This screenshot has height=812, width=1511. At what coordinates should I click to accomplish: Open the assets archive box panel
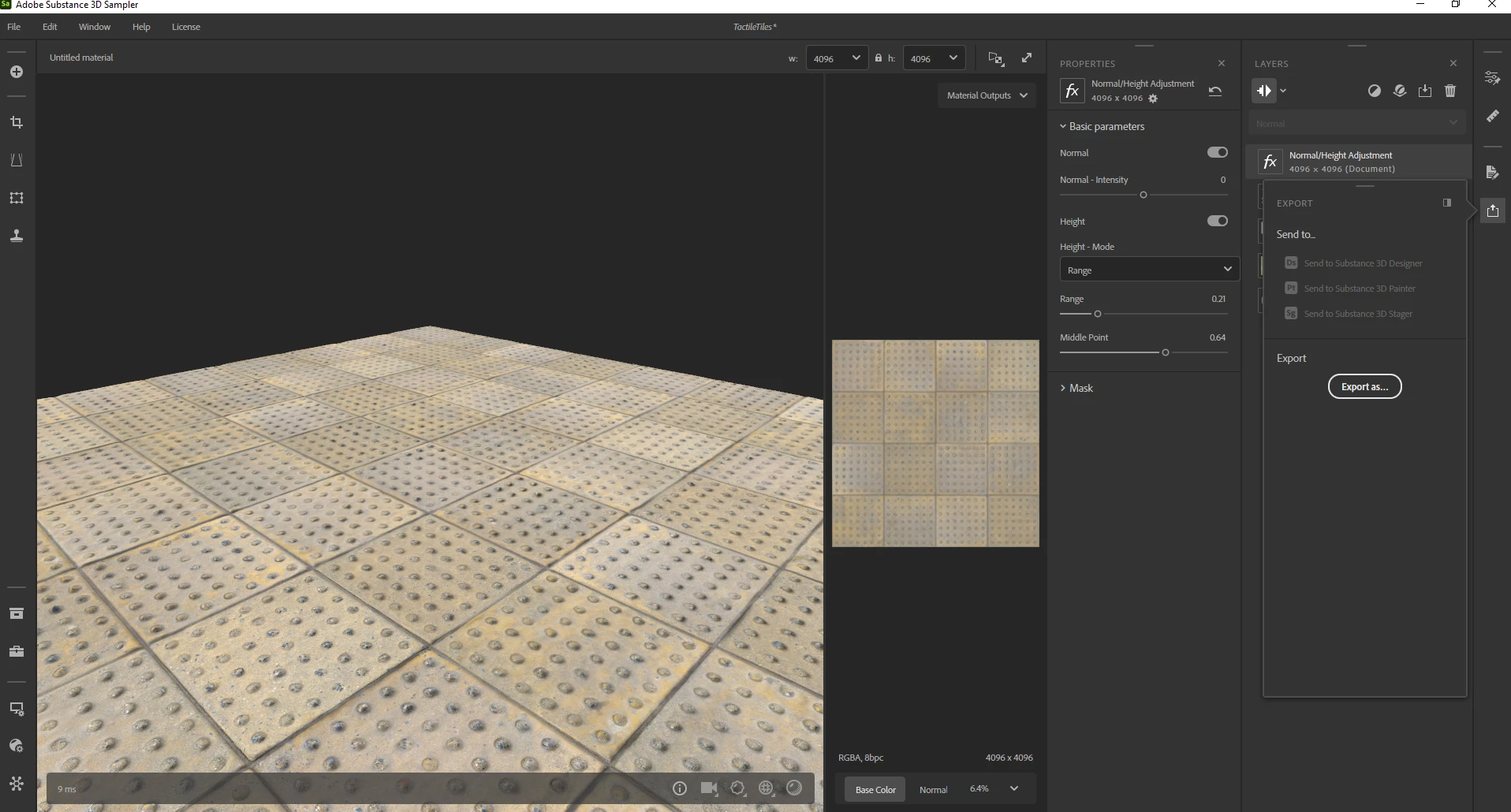[x=17, y=613]
